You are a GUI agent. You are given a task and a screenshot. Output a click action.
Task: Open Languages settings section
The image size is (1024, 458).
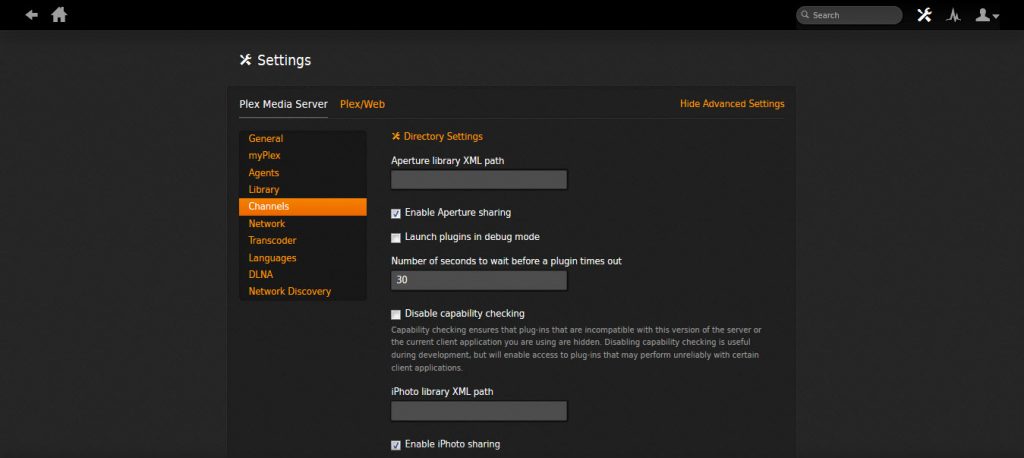pos(302,257)
